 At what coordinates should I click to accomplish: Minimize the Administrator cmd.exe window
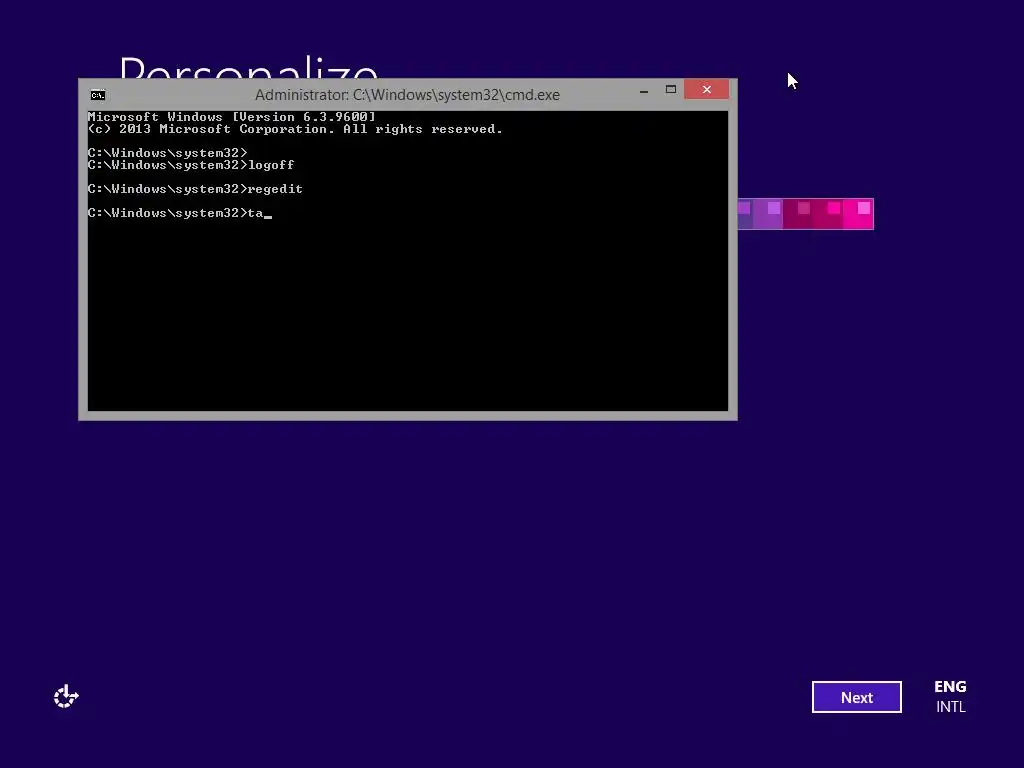coord(644,90)
